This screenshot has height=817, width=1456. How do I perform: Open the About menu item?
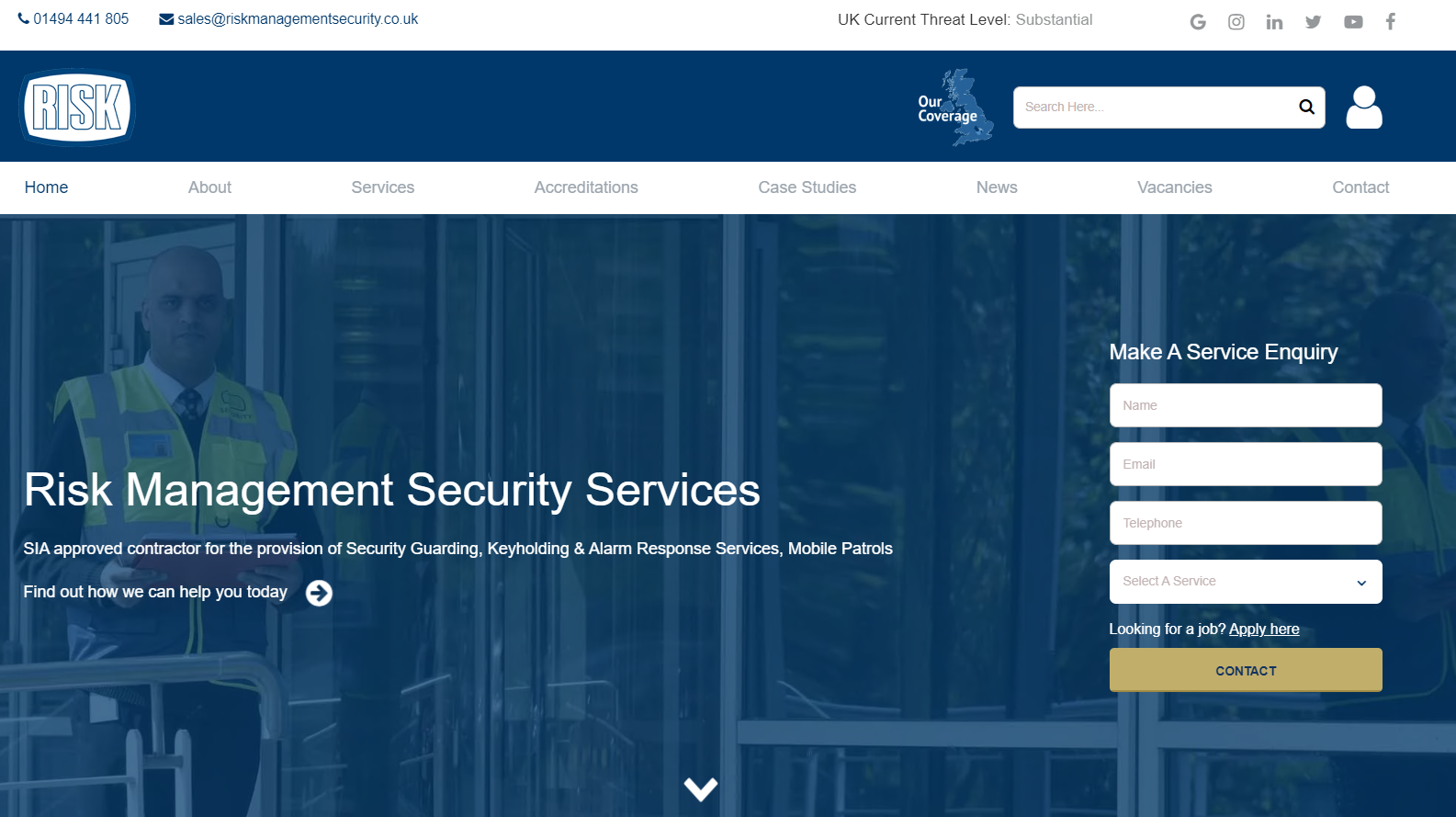point(209,187)
